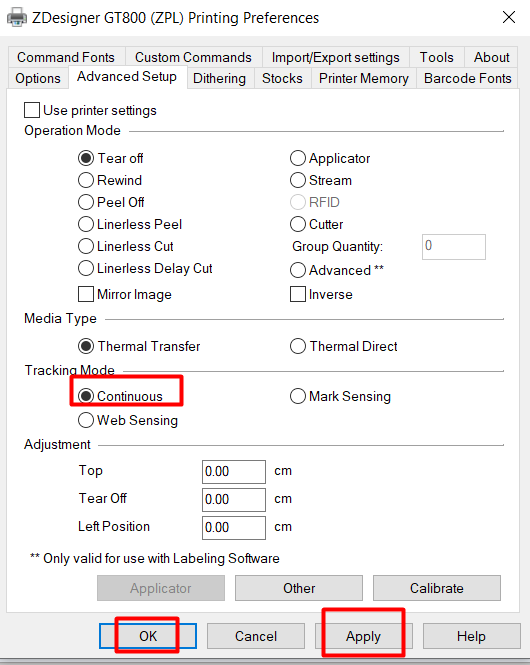The width and height of the screenshot is (530, 665).
Task: Enable Use printer settings checkbox
Action: 32,110
